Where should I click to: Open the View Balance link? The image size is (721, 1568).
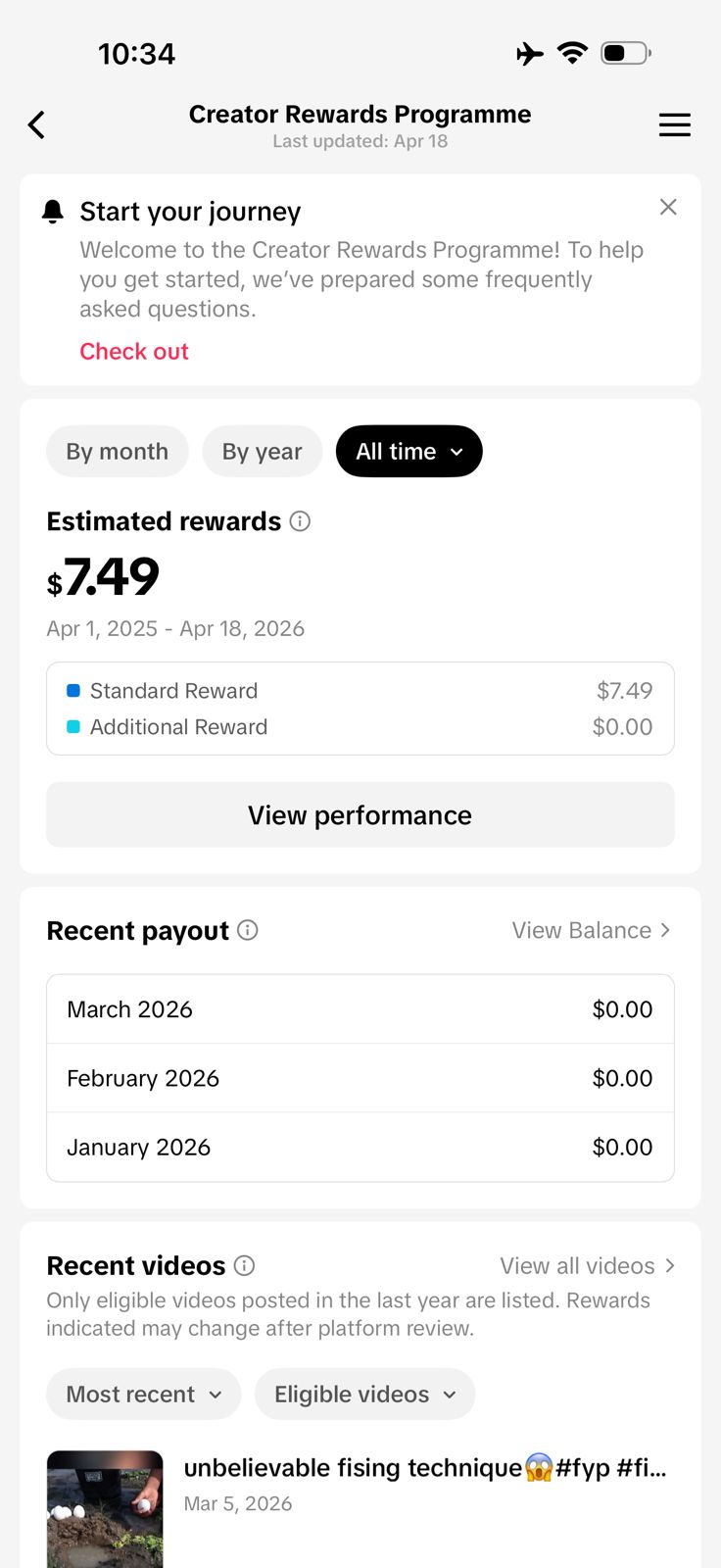coord(591,930)
